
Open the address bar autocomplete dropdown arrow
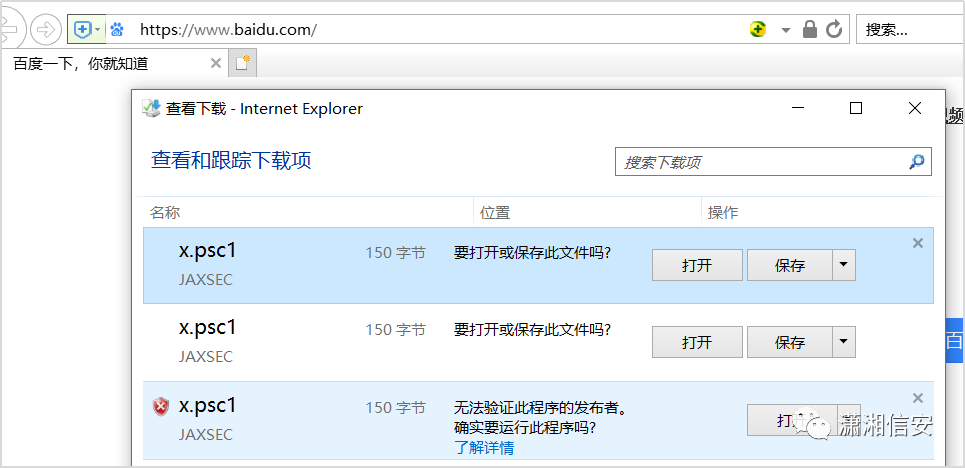point(785,29)
